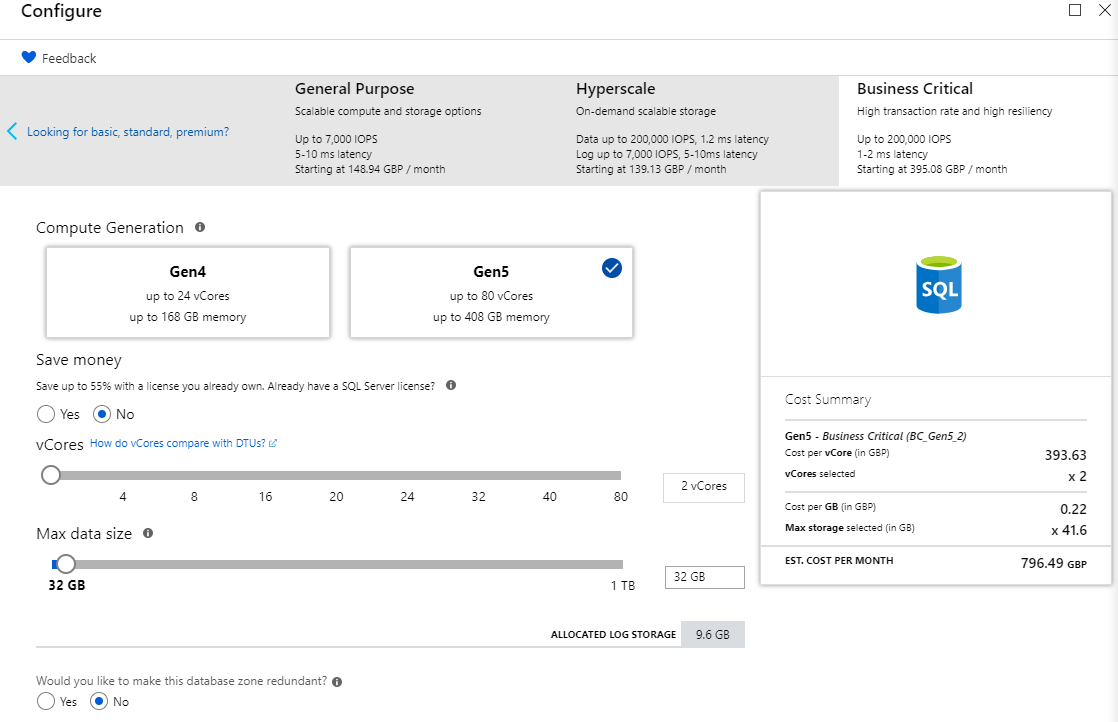The height and width of the screenshot is (722, 1118).
Task: Show info for Compute Generation
Action: 200,227
